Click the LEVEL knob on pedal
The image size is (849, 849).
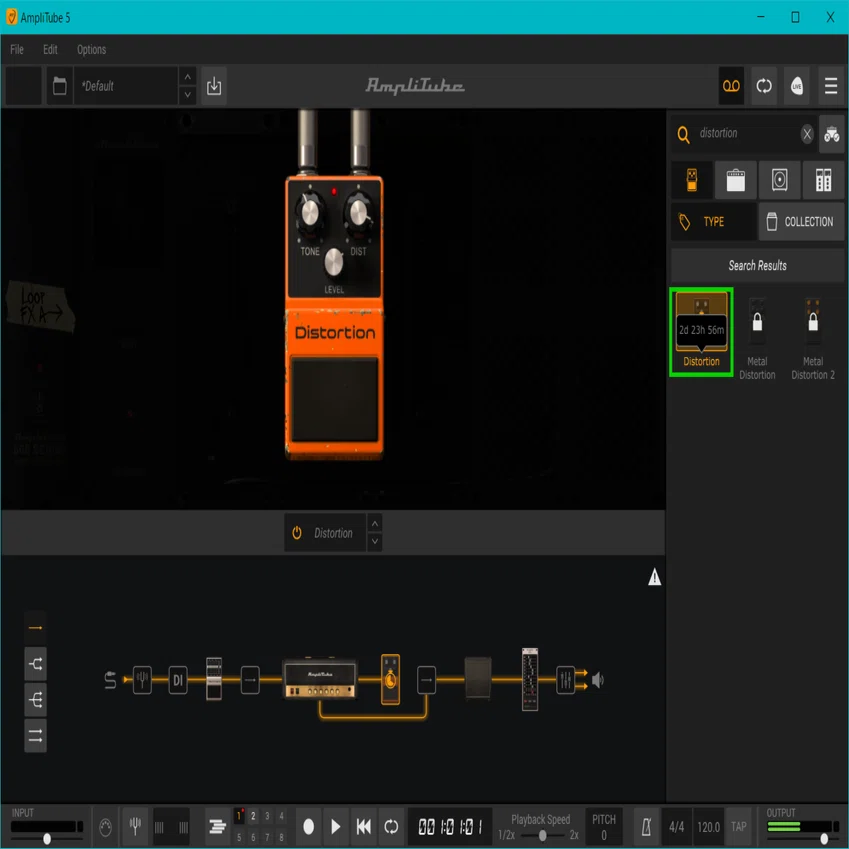(x=334, y=263)
